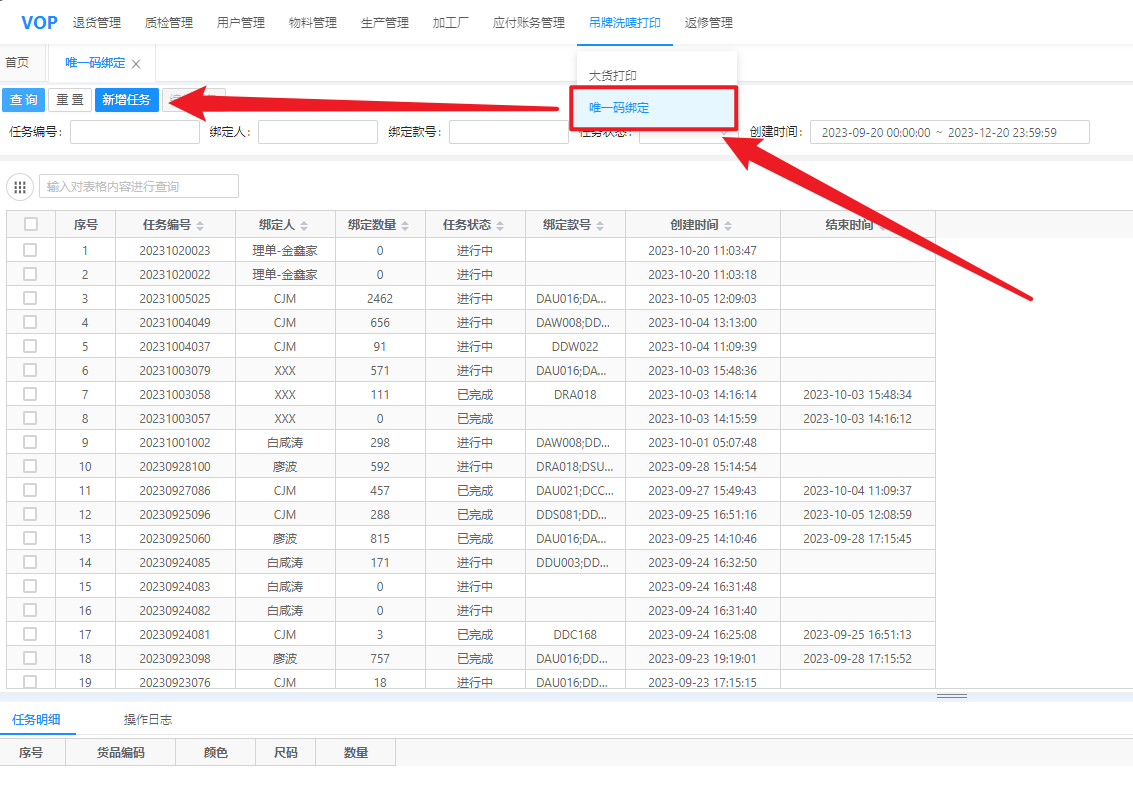Open the 吊牌洗唛打印 top menu
This screenshot has height=810, width=1133.
pos(624,23)
